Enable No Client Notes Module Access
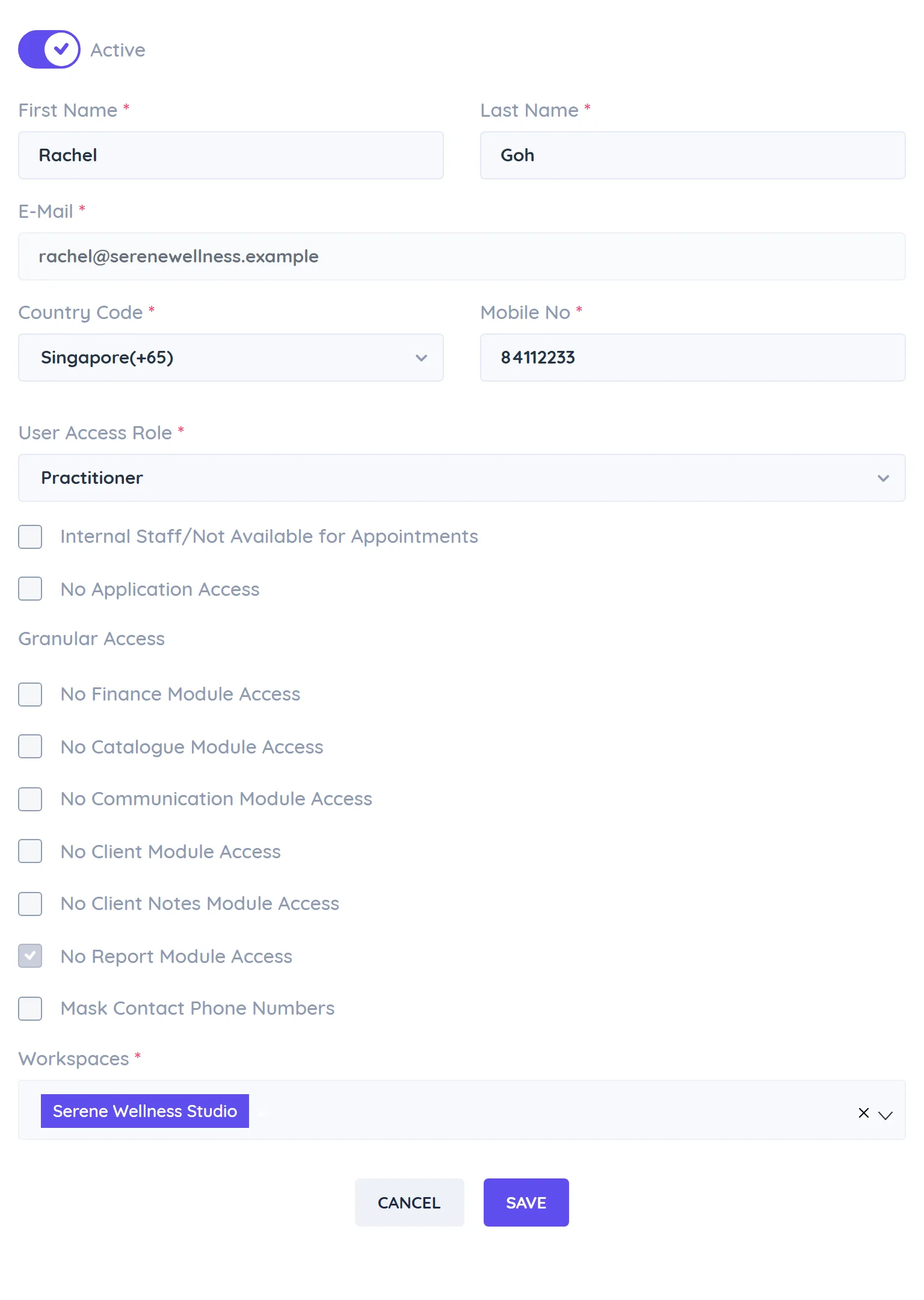 pyautogui.click(x=30, y=904)
